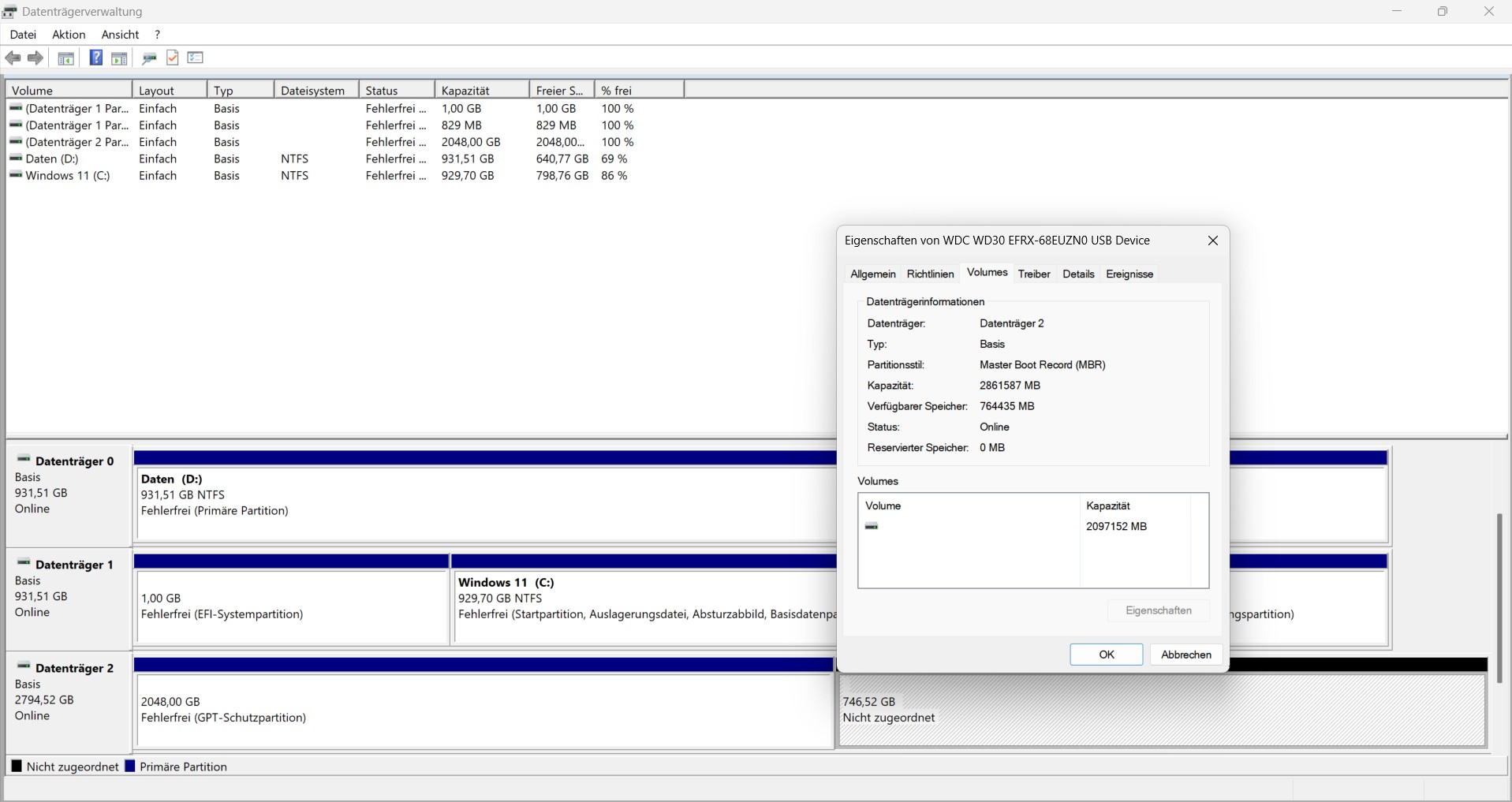The image size is (1512, 802).
Task: Select the volume icon in the dialog's Volumes list
Action: click(872, 526)
